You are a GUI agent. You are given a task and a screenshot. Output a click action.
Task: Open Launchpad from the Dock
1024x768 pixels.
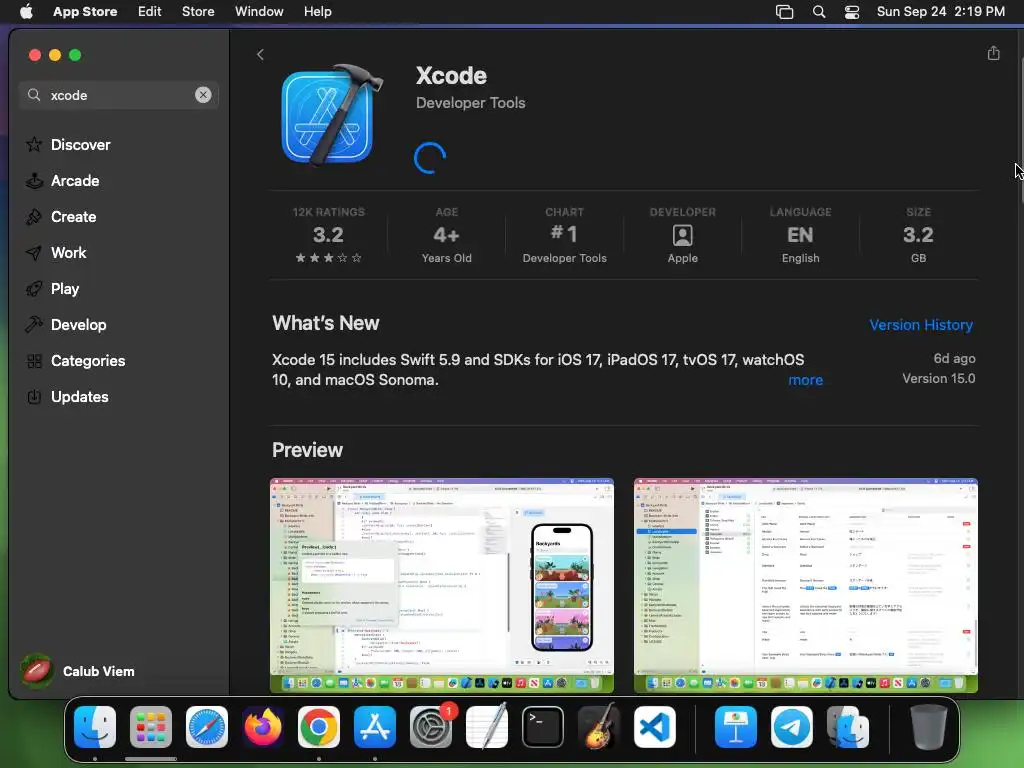(151, 726)
